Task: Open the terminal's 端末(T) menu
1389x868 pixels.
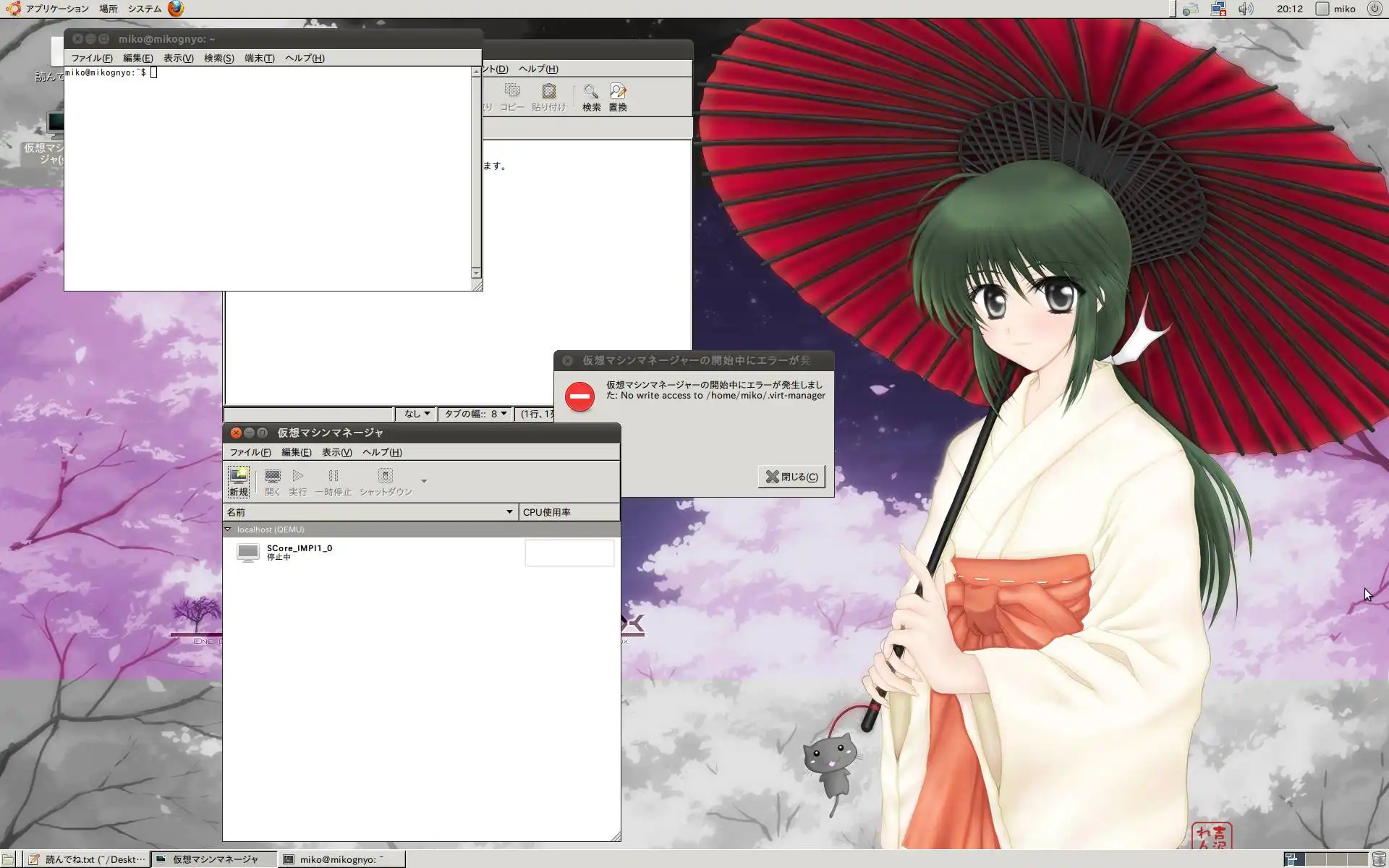Action: click(259, 58)
